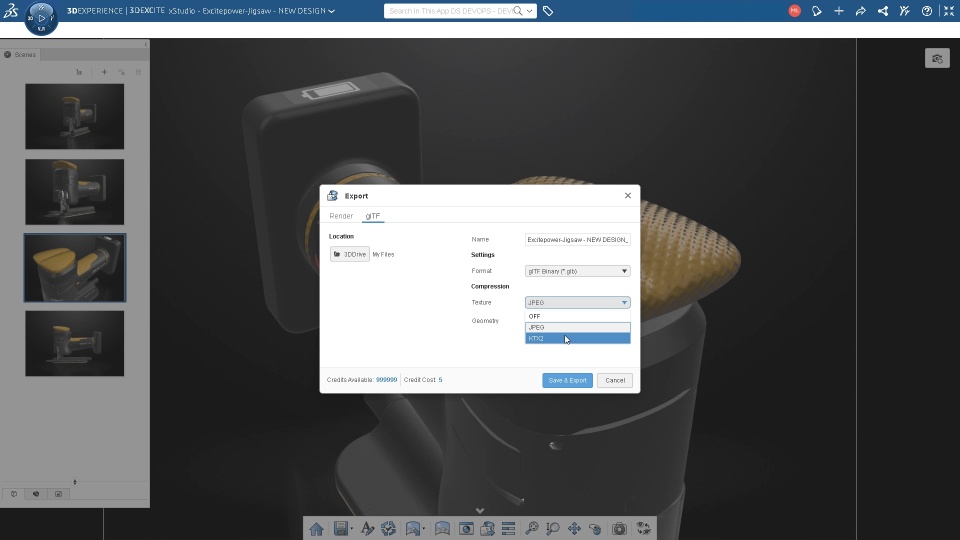Expand the search options arrow
960x540 pixels.
[x=530, y=11]
